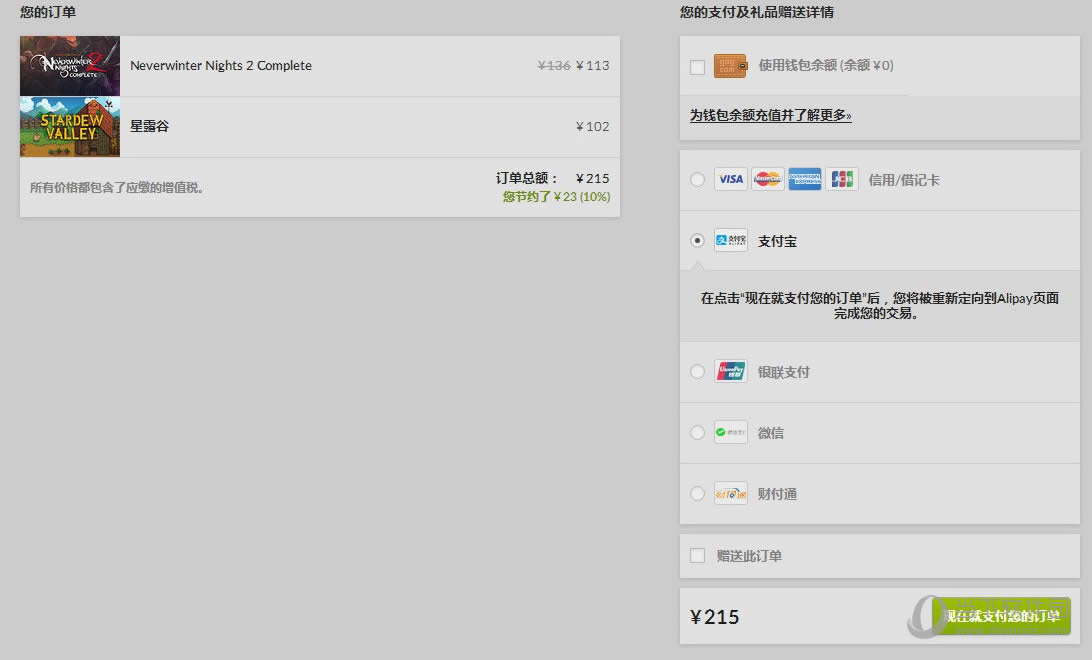Screen dimensions: 1092x660
Task: Click the VAT notice 所有价格都包含了应缴的增值税
Action: (116, 187)
